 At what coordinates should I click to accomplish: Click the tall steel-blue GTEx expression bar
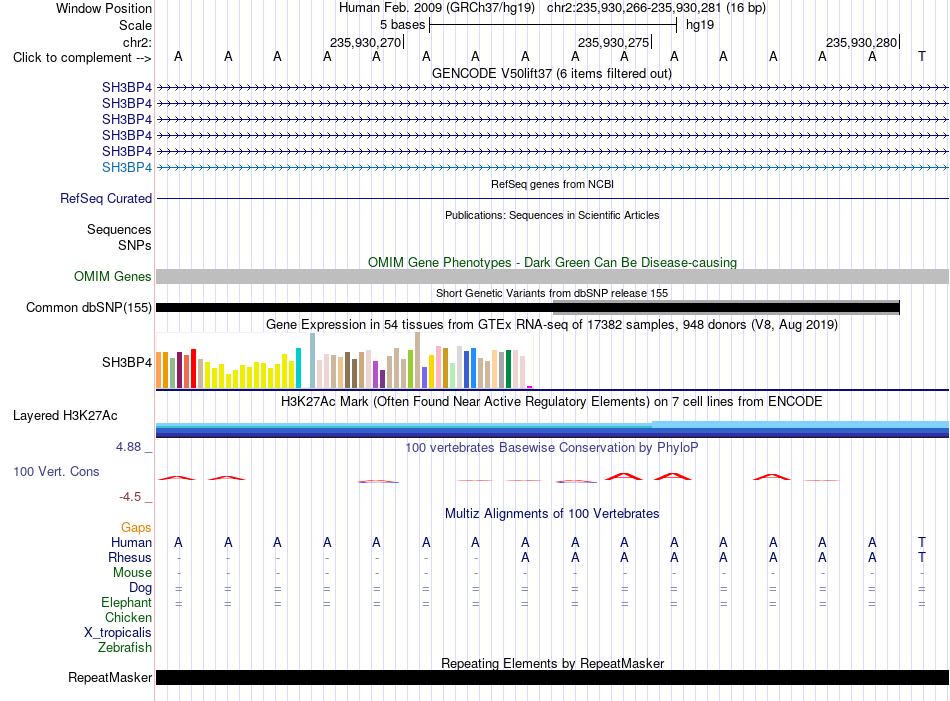click(x=313, y=360)
